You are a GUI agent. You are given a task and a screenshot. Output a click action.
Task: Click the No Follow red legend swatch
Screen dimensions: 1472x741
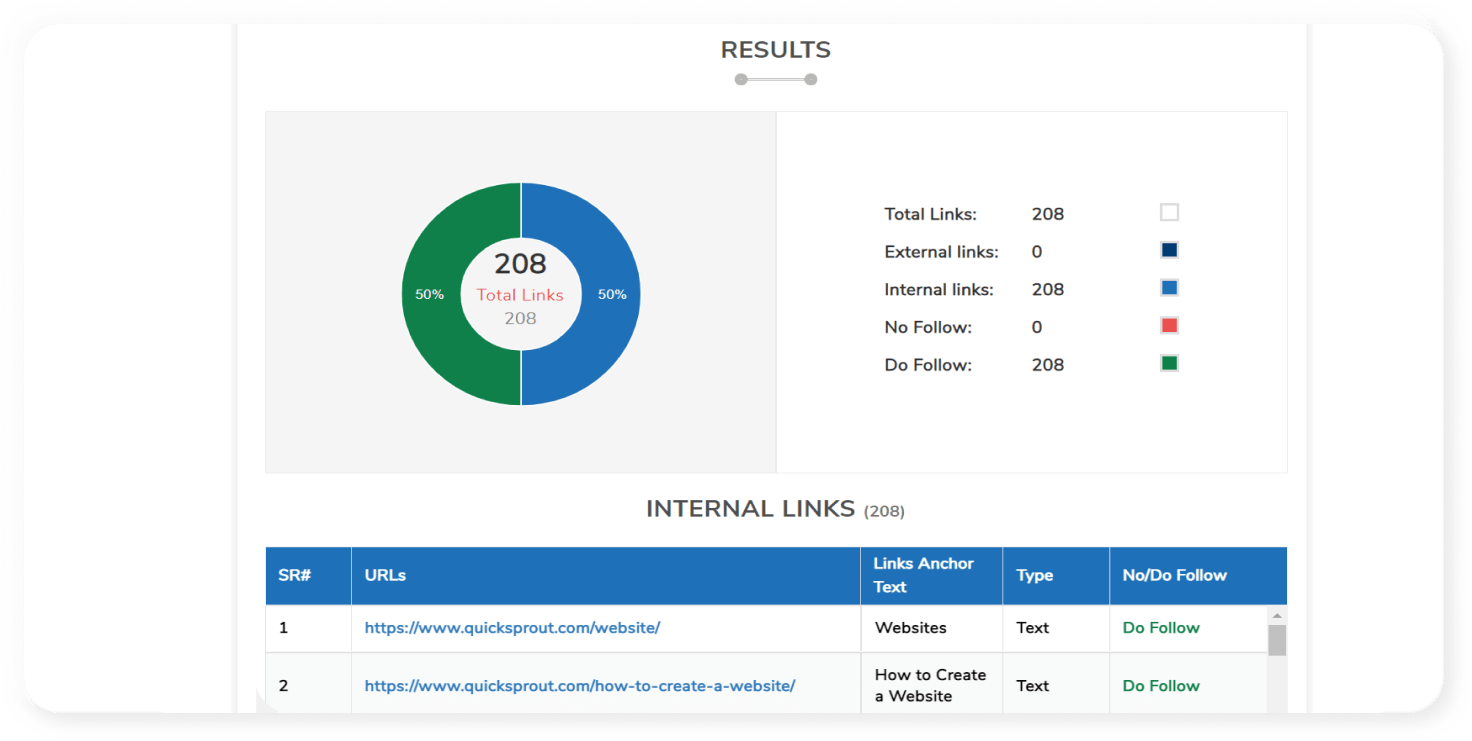pyautogui.click(x=1169, y=326)
